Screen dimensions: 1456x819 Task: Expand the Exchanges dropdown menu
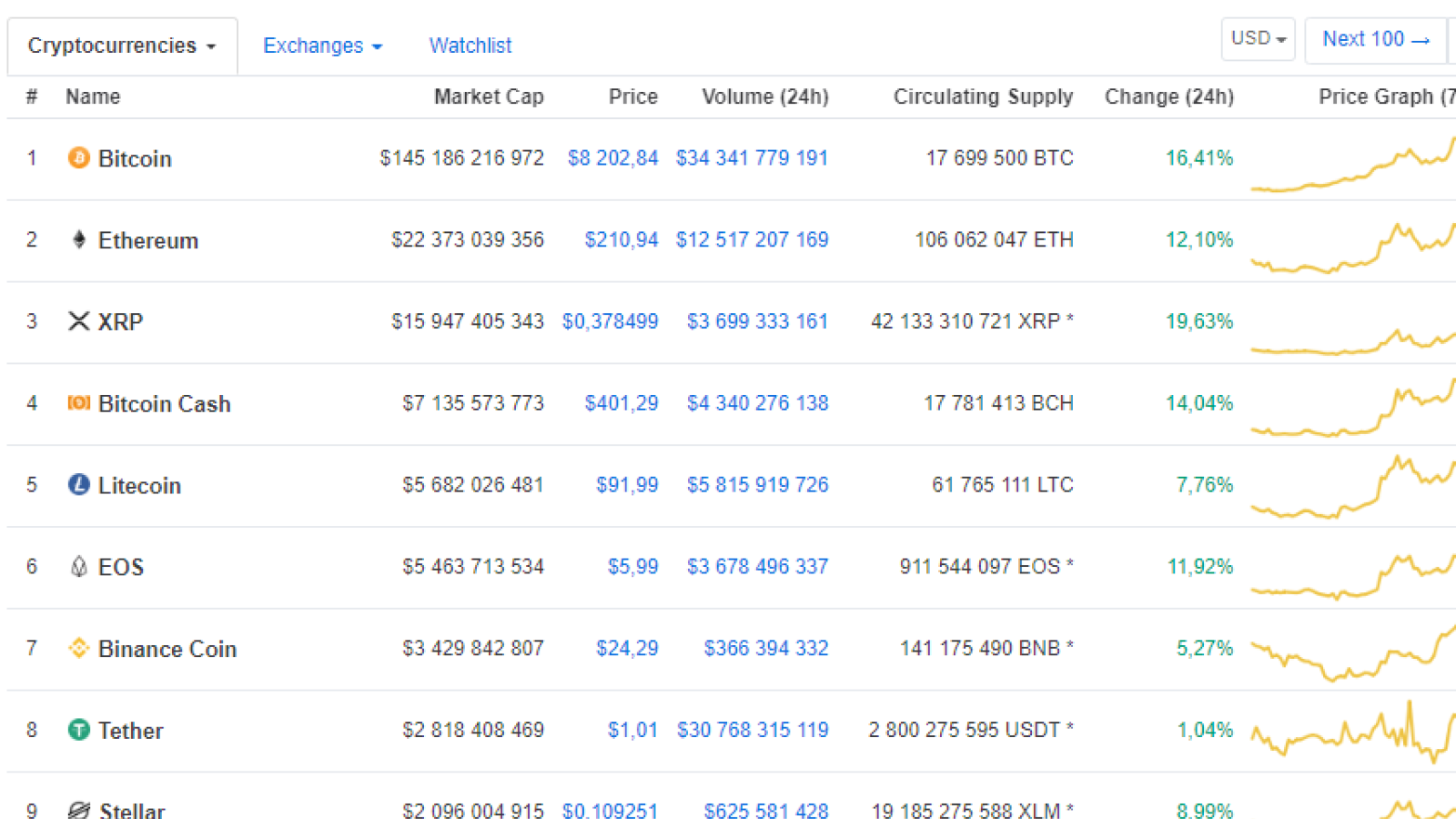tap(322, 45)
